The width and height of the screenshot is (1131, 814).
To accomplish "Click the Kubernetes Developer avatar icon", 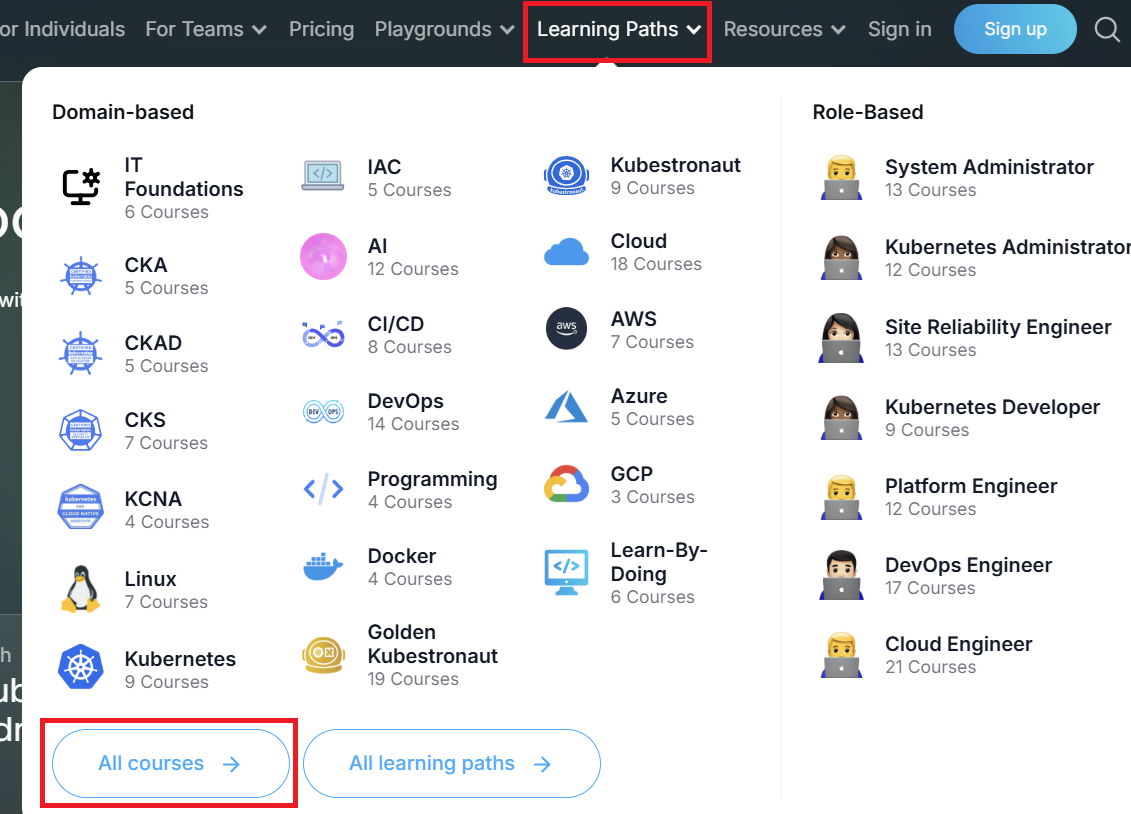I will [841, 417].
